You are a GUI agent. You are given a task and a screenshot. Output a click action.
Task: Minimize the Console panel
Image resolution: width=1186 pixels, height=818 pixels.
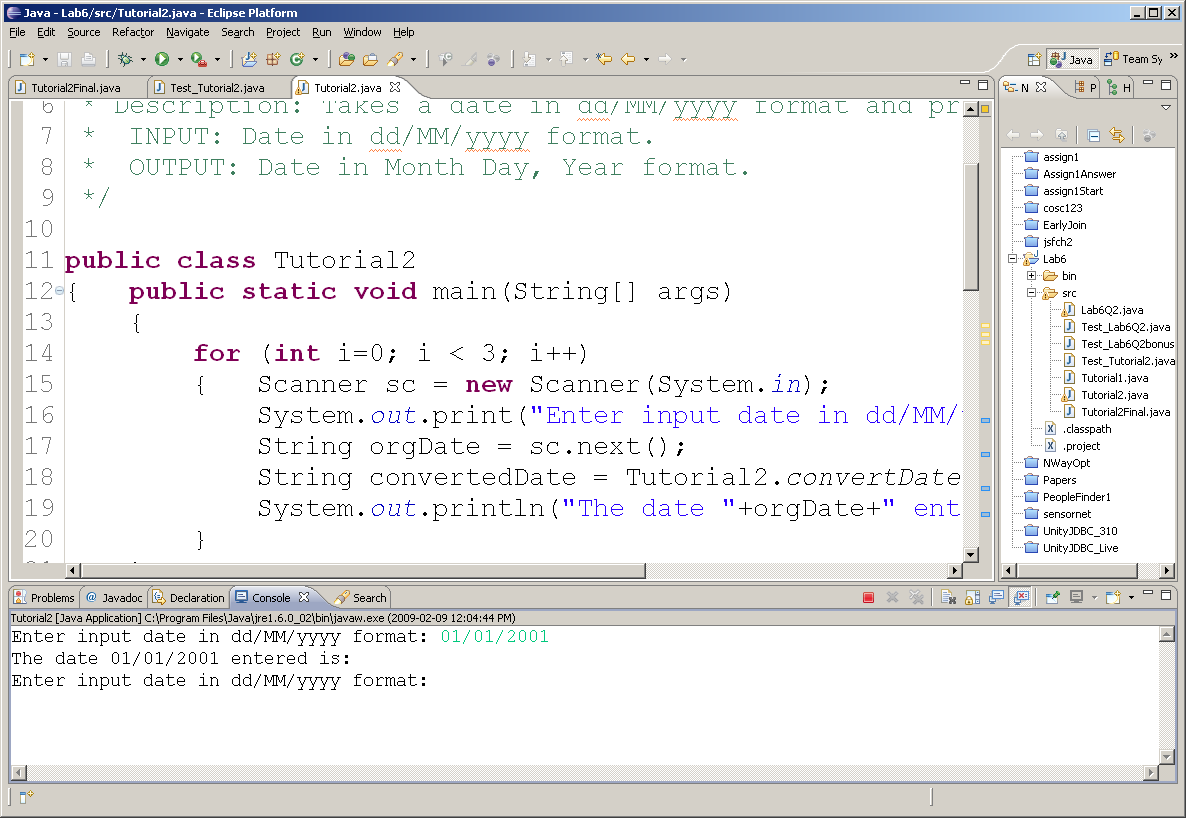tap(1147, 595)
